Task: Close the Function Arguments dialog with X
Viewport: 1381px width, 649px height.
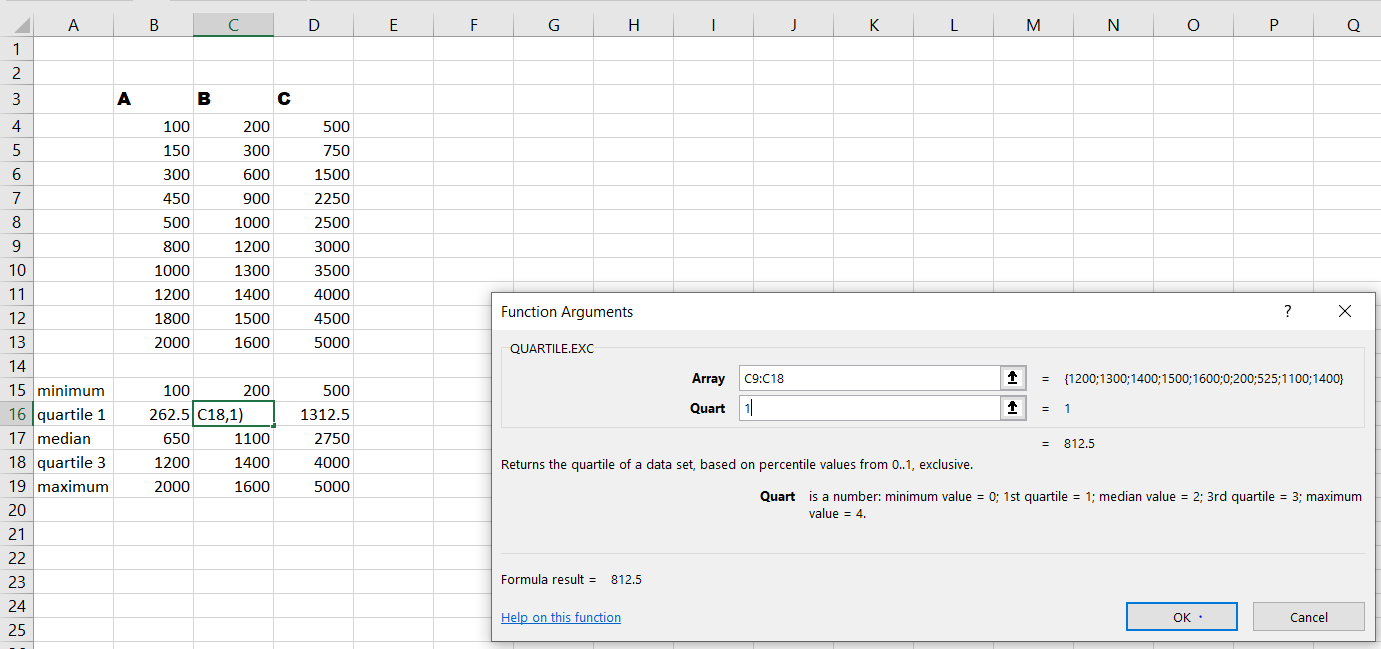Action: tap(1345, 311)
